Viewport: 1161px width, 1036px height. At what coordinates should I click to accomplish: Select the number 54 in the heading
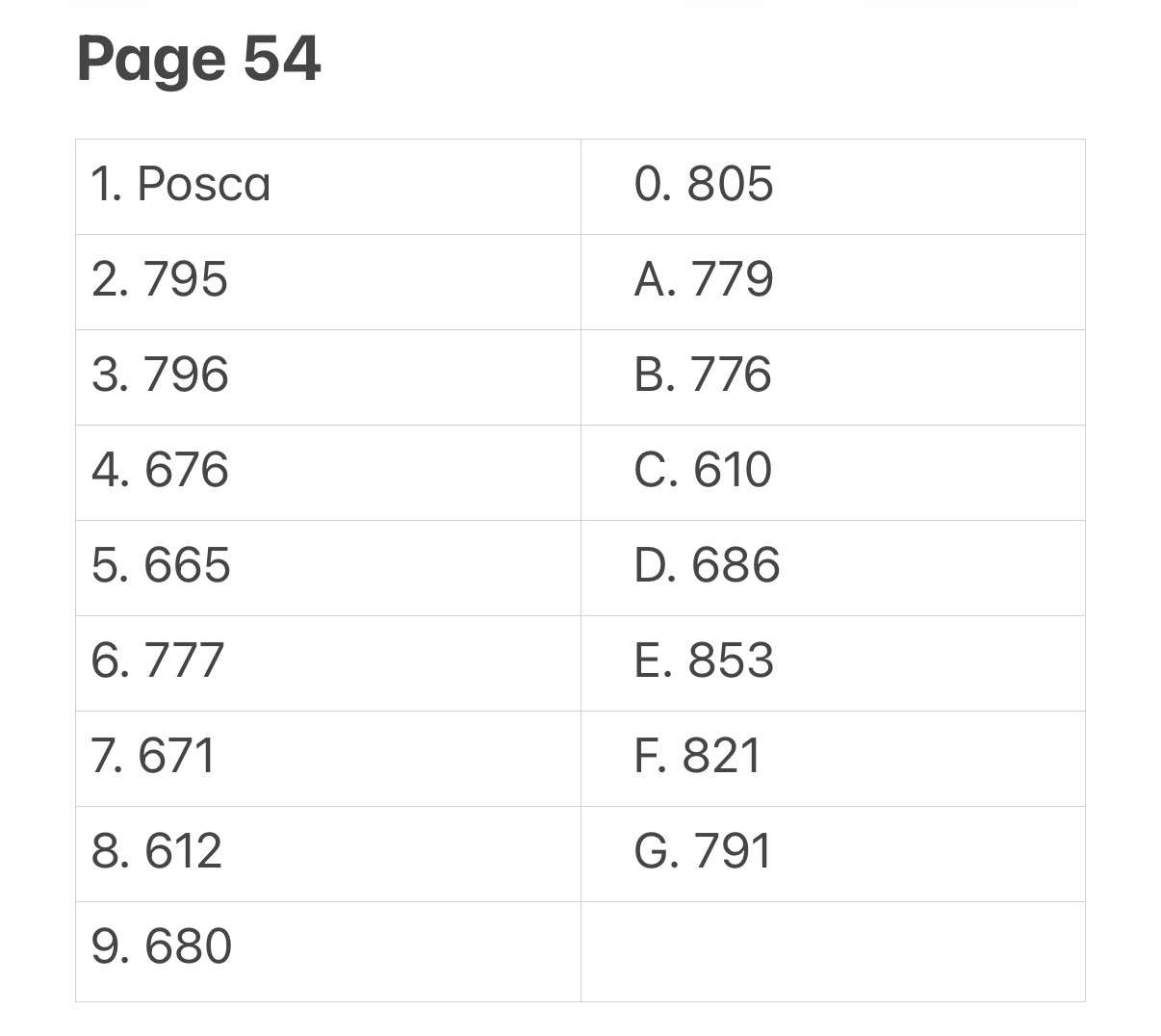[281, 58]
